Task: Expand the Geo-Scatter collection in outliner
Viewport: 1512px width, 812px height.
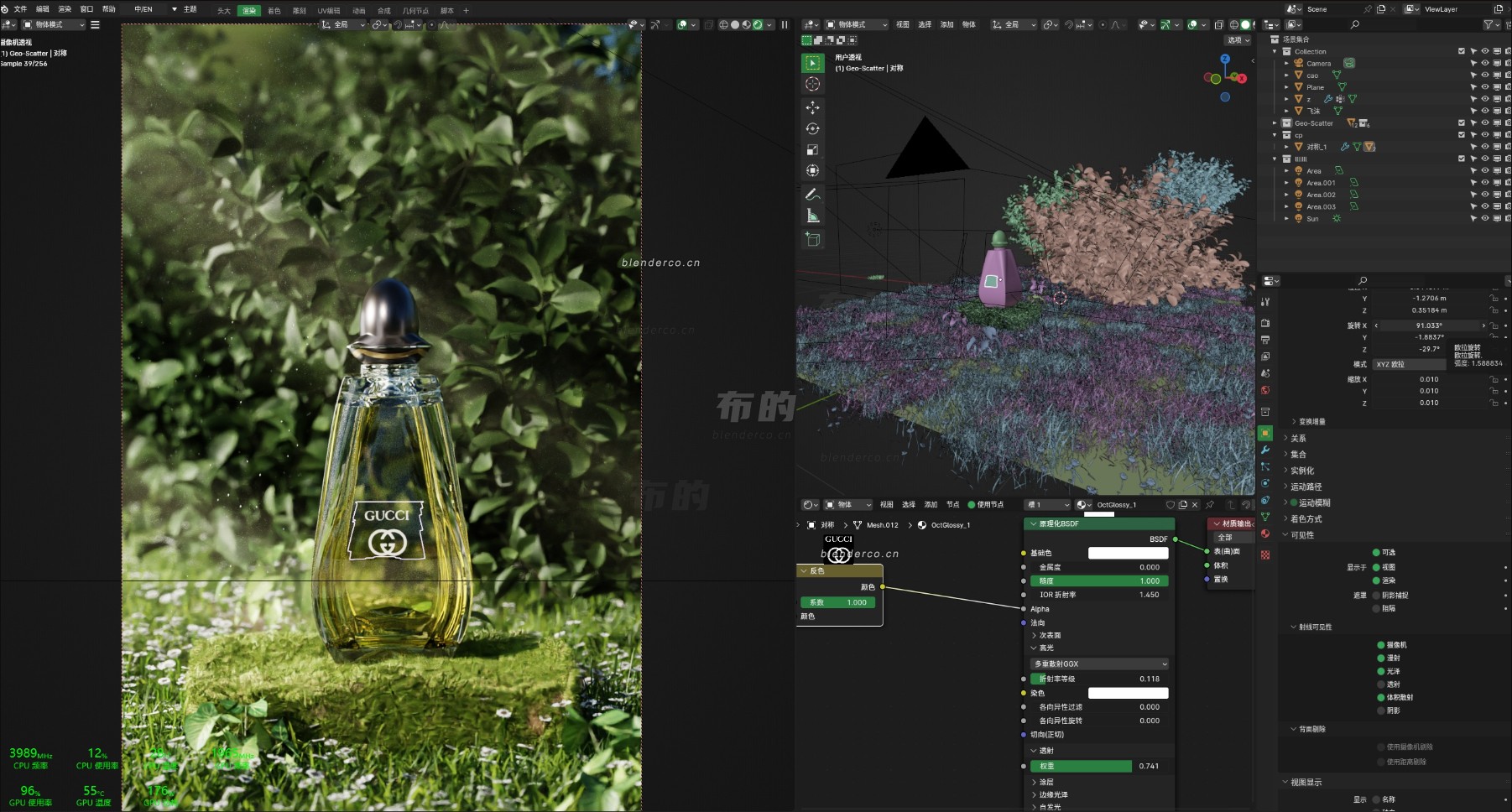Action: [1275, 123]
